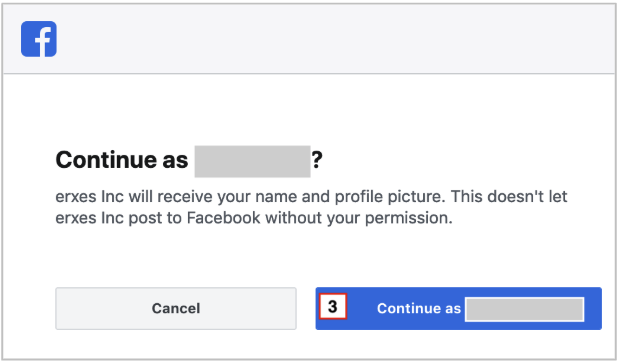Cancel the Facebook login request
The image size is (618, 364).
176,308
